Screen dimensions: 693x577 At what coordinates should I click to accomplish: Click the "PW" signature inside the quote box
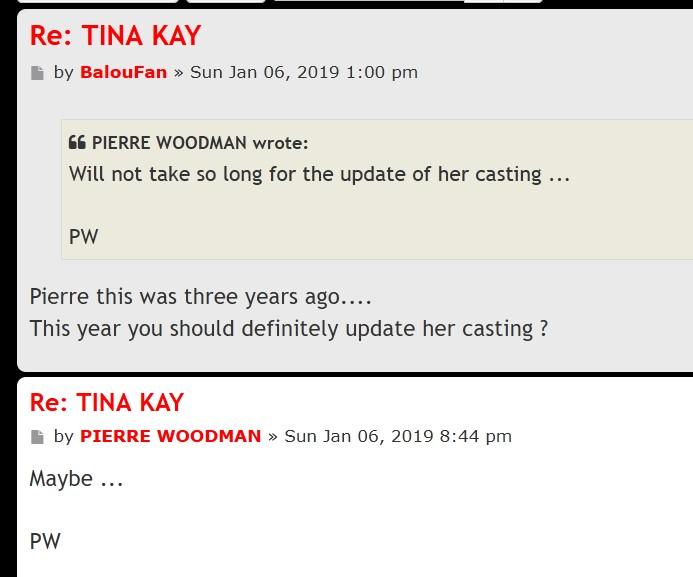click(x=84, y=237)
